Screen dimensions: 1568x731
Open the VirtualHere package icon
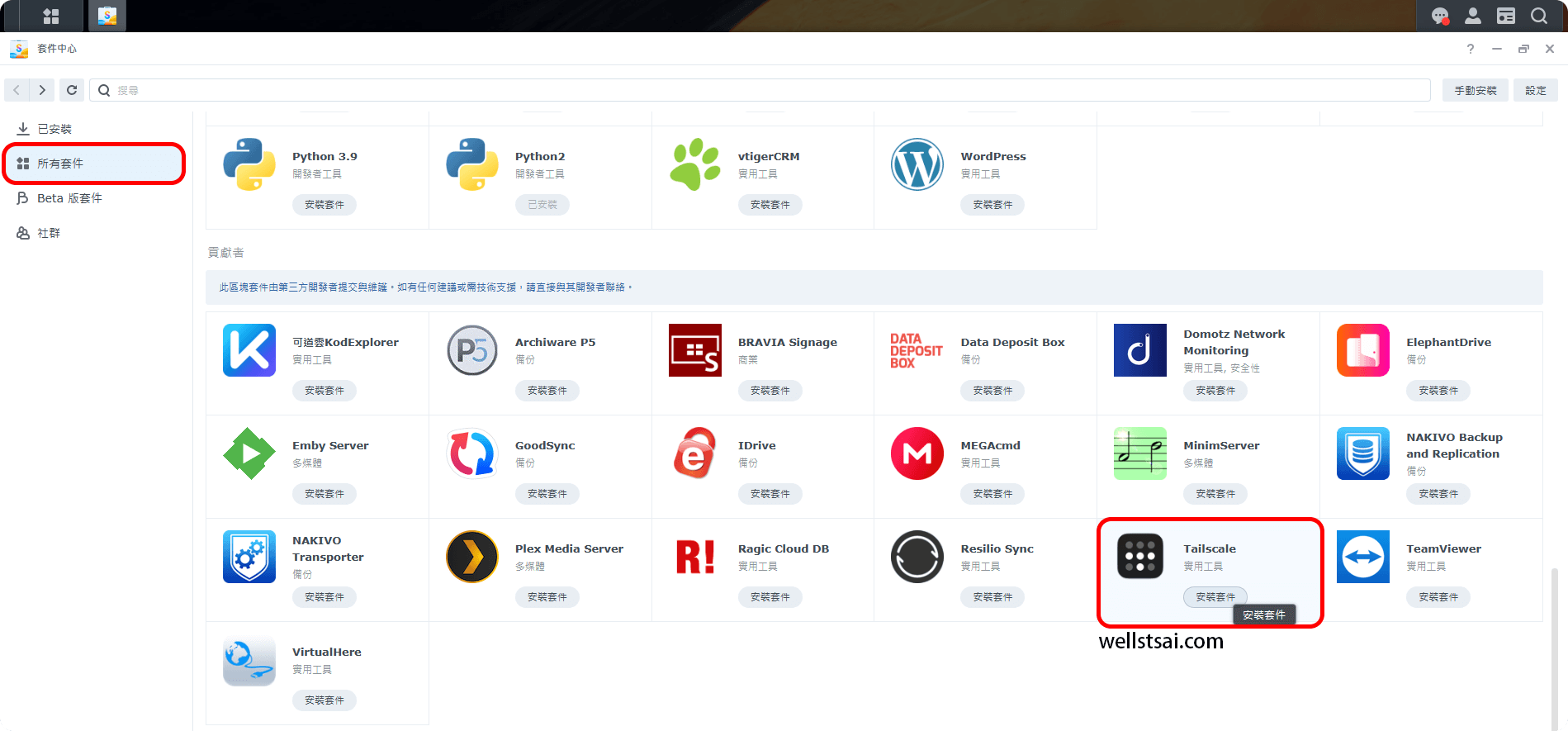tap(249, 660)
